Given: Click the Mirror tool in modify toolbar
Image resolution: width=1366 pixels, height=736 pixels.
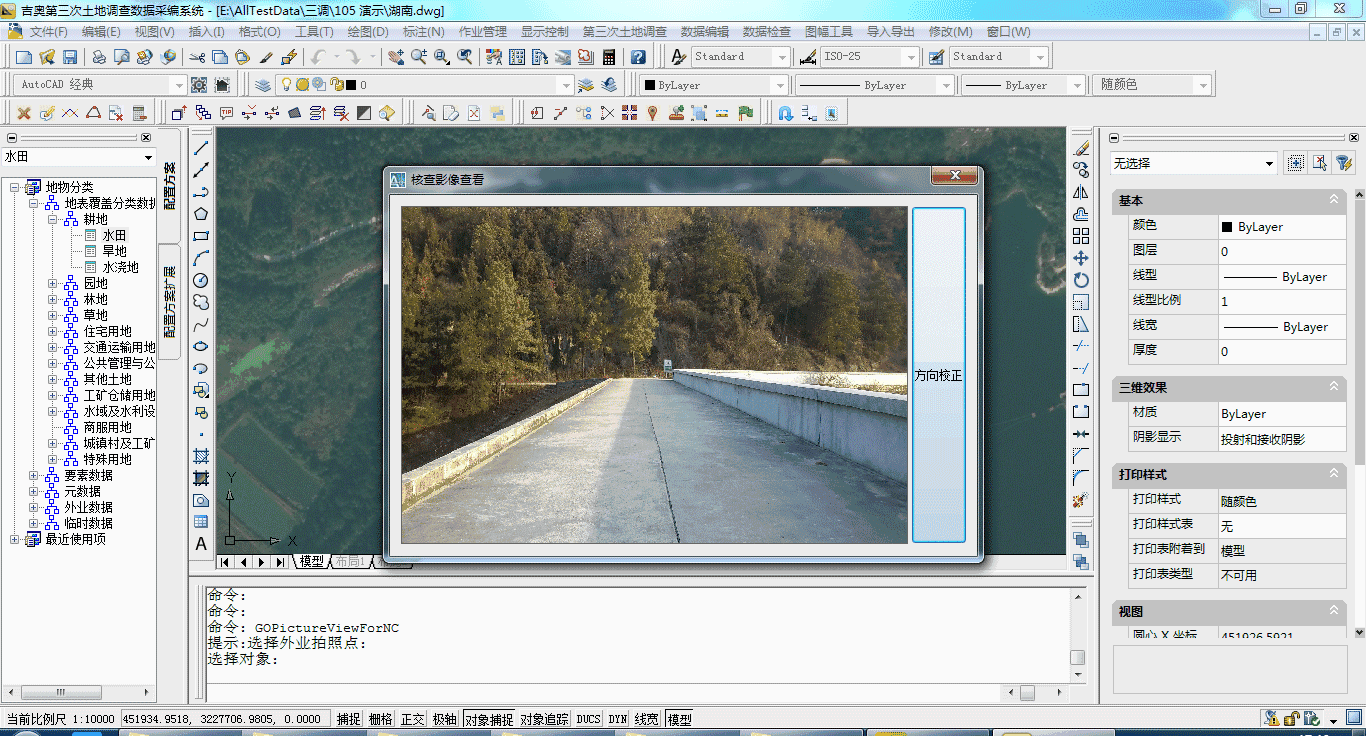Looking at the screenshot, I should [1081, 192].
